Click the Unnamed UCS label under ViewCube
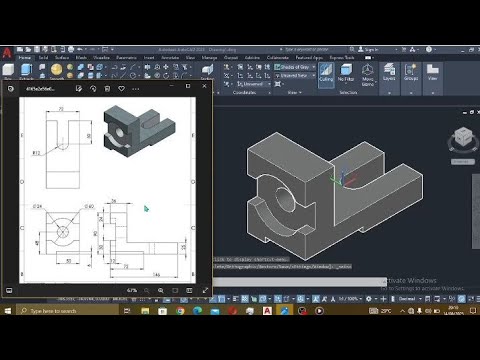 pyautogui.click(x=463, y=162)
